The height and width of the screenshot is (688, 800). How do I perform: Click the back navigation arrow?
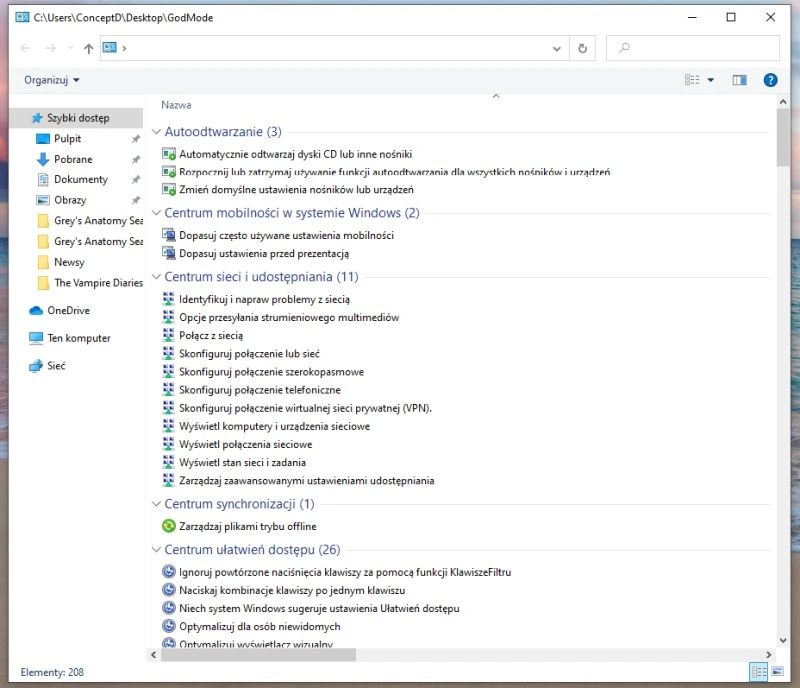coord(24,47)
